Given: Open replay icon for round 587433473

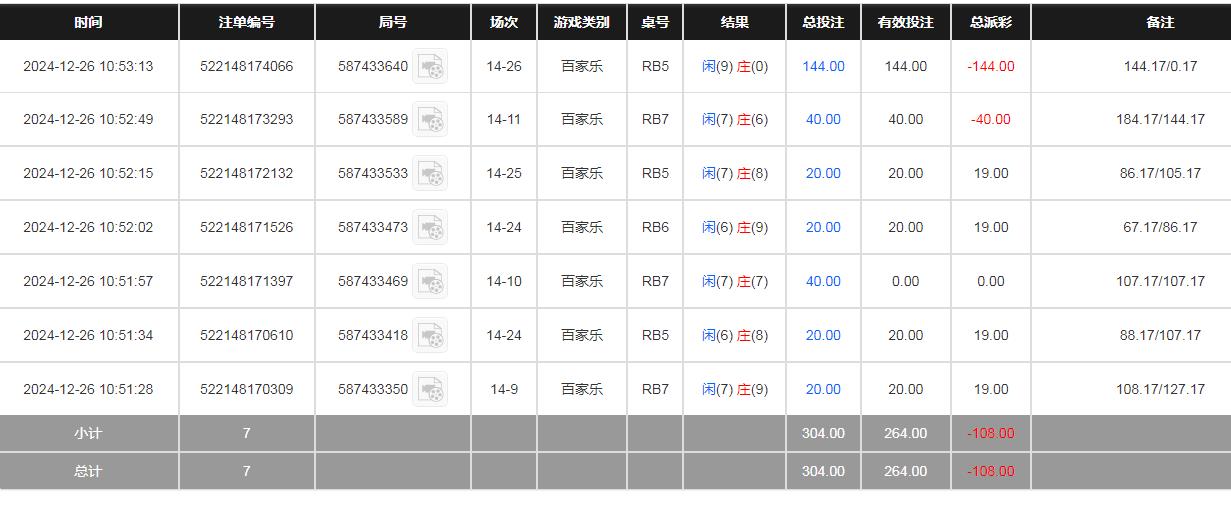Looking at the screenshot, I should tap(430, 228).
